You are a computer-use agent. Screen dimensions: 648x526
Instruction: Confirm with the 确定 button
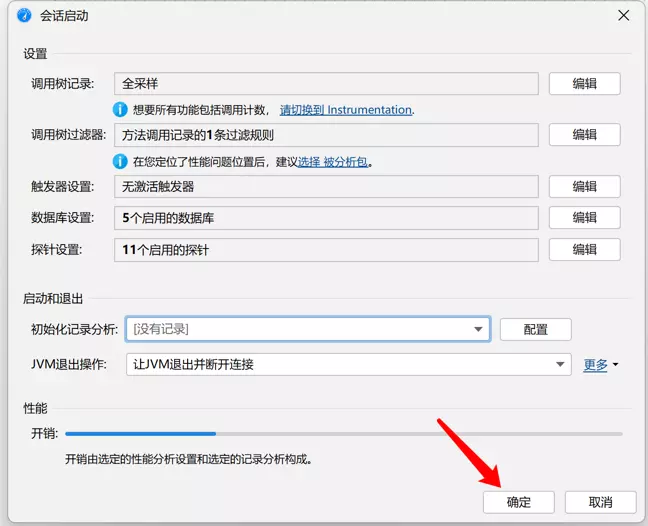[x=518, y=502]
